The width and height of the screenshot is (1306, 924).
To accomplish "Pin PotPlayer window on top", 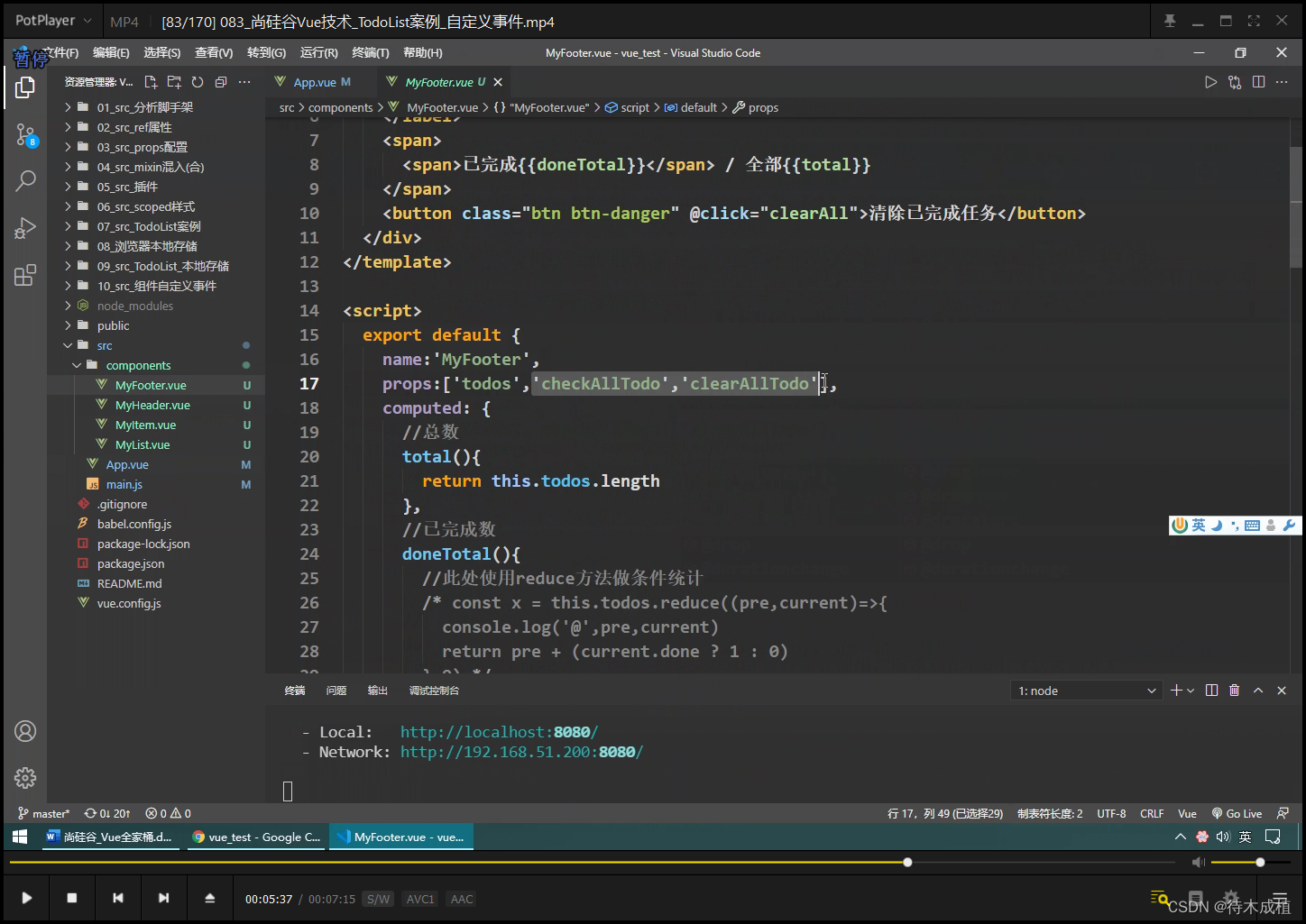I will click(x=1170, y=21).
